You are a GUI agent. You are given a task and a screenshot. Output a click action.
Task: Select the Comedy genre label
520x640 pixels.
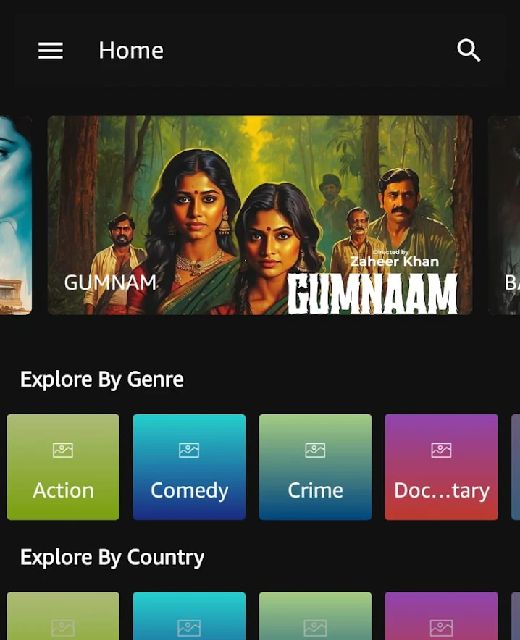[189, 491]
